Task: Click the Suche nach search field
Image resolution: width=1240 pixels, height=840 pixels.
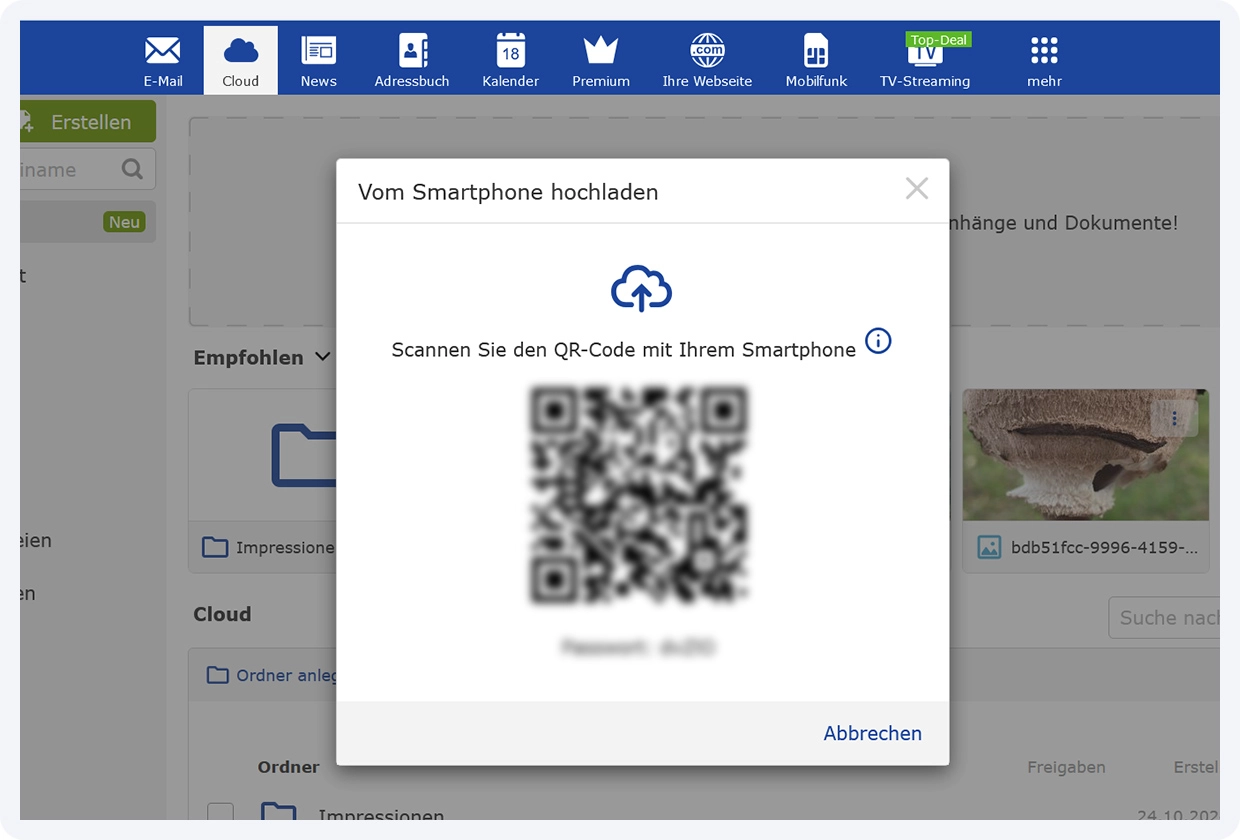Action: pyautogui.click(x=1164, y=618)
